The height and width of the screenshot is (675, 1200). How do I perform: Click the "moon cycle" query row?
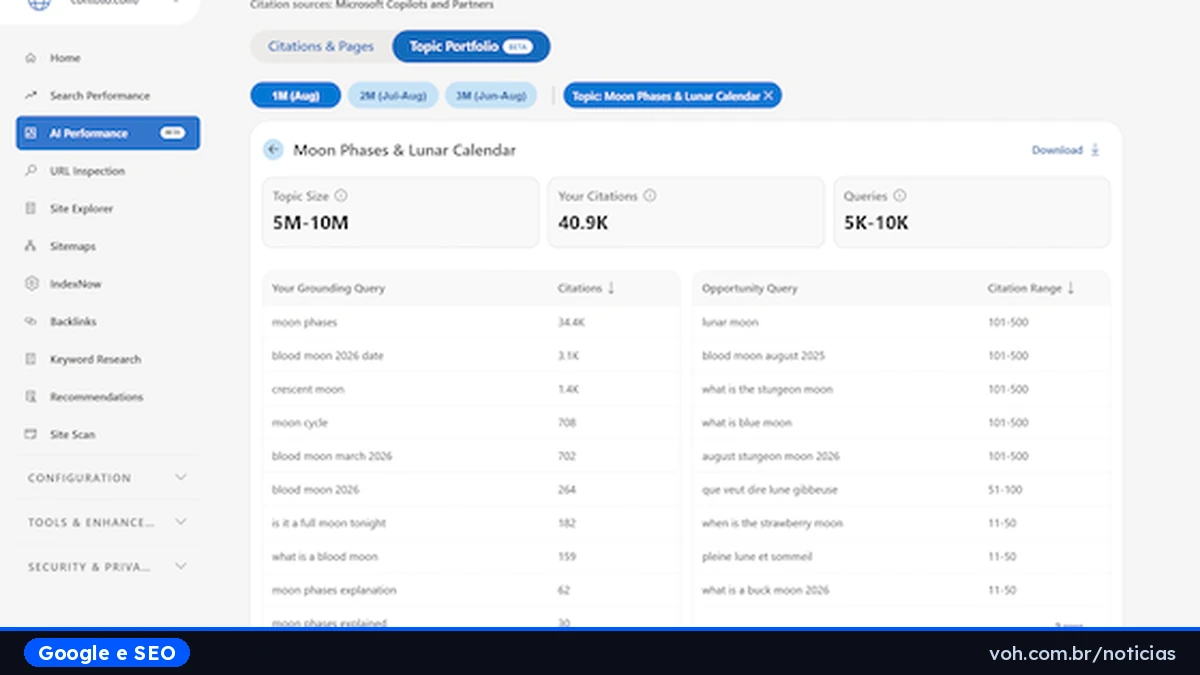[x=470, y=423]
